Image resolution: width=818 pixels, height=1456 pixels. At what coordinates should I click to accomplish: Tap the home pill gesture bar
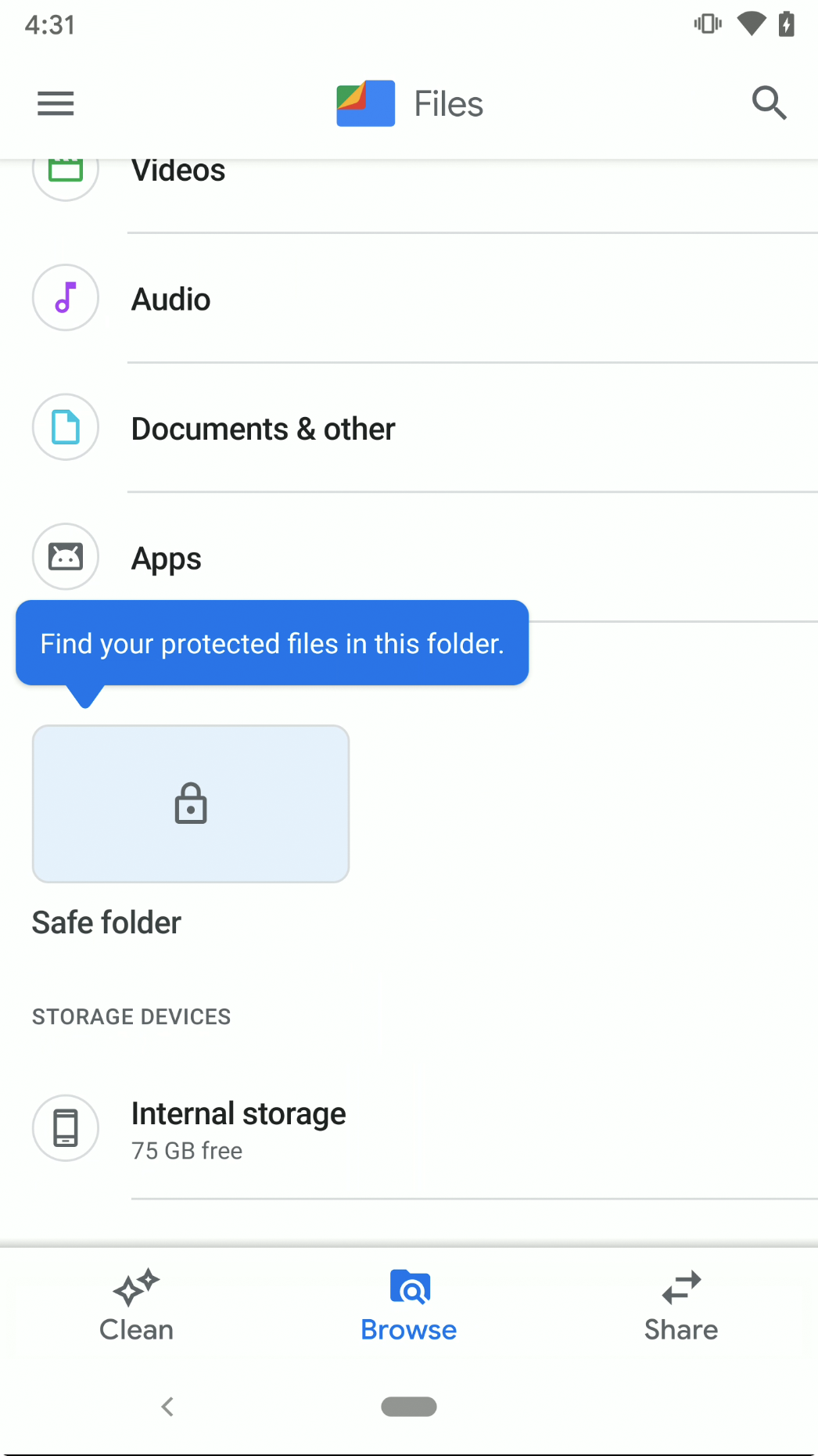(x=408, y=1406)
